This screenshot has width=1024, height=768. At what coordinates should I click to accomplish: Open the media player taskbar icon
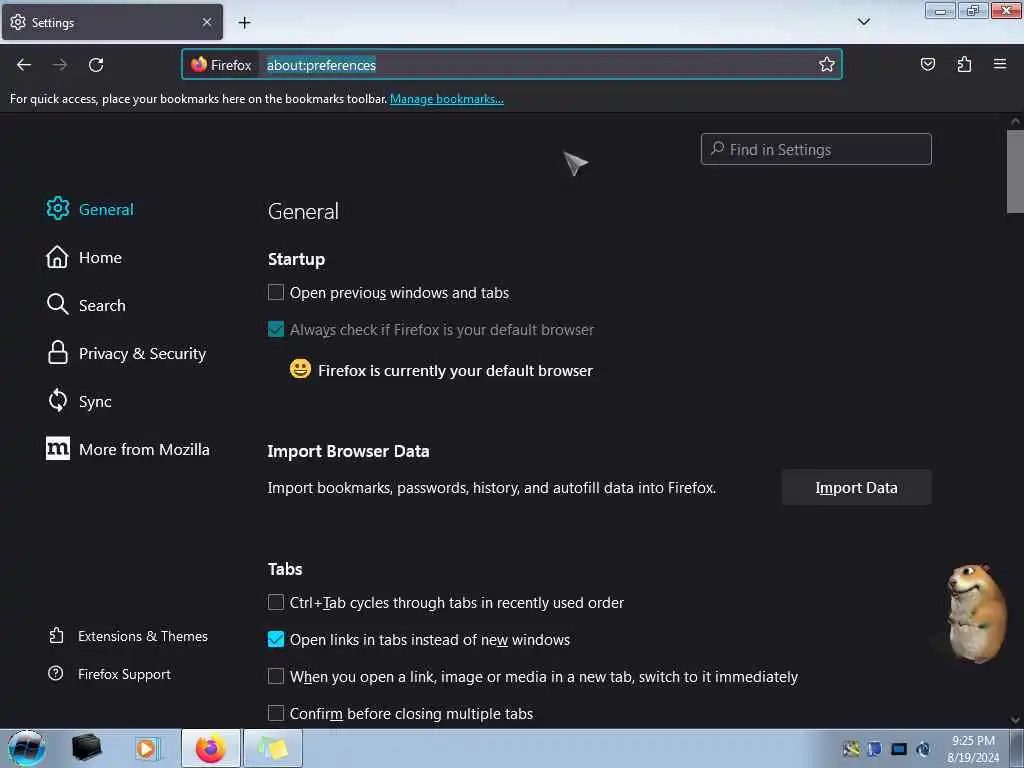tap(148, 748)
